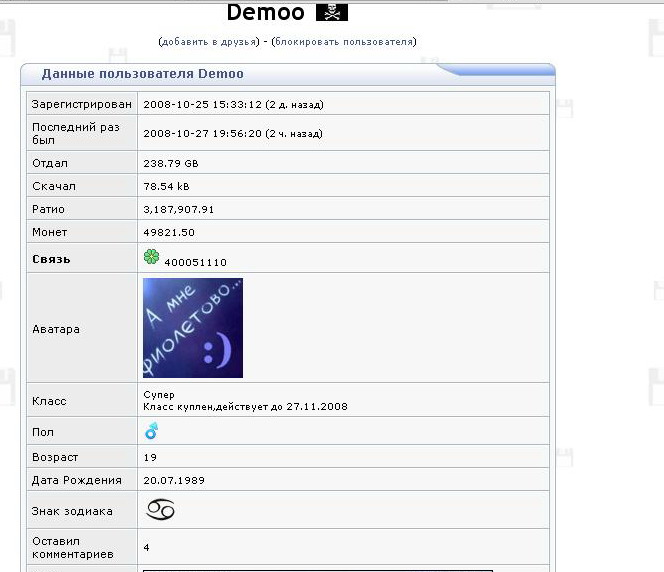This screenshot has height=572, width=664.
Task: Click the 'Пол' row label
Action: tap(43, 432)
